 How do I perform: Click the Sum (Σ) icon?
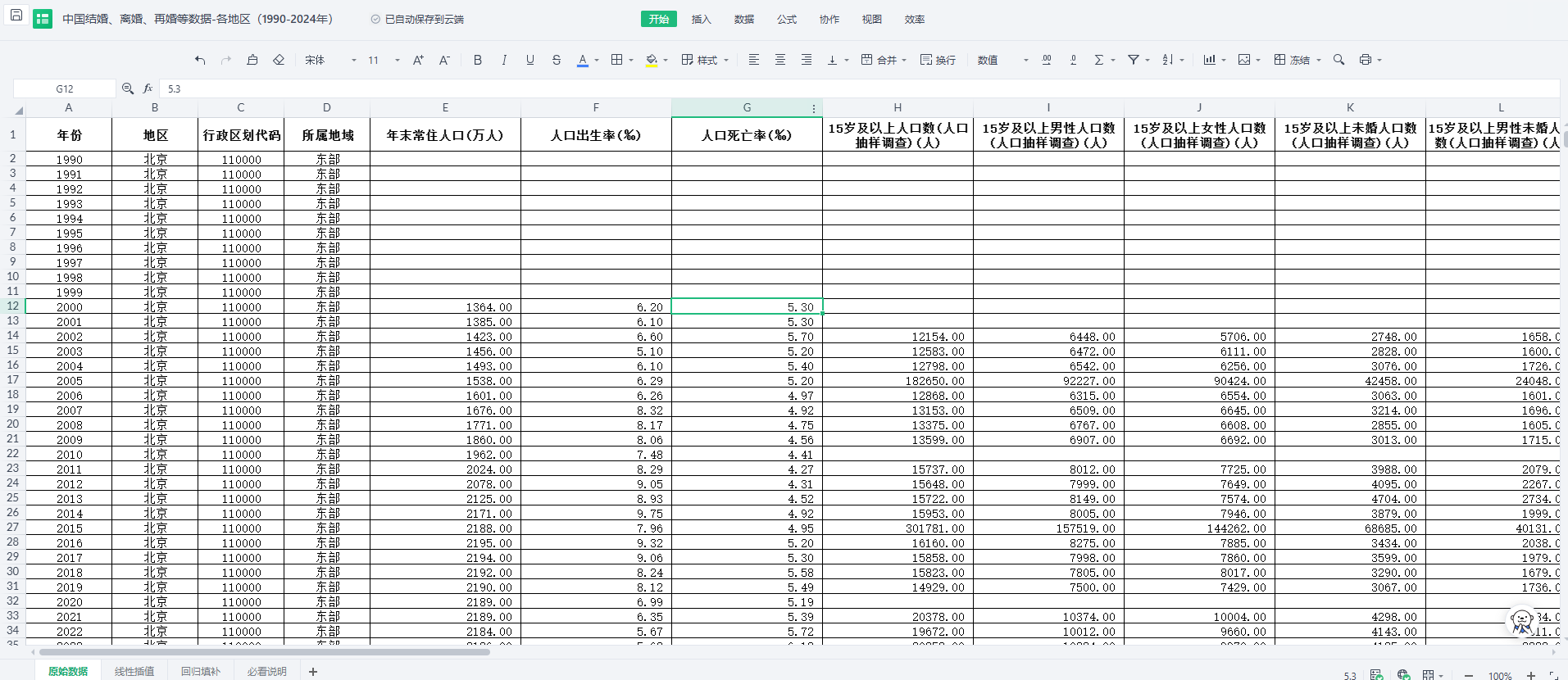tap(1099, 60)
